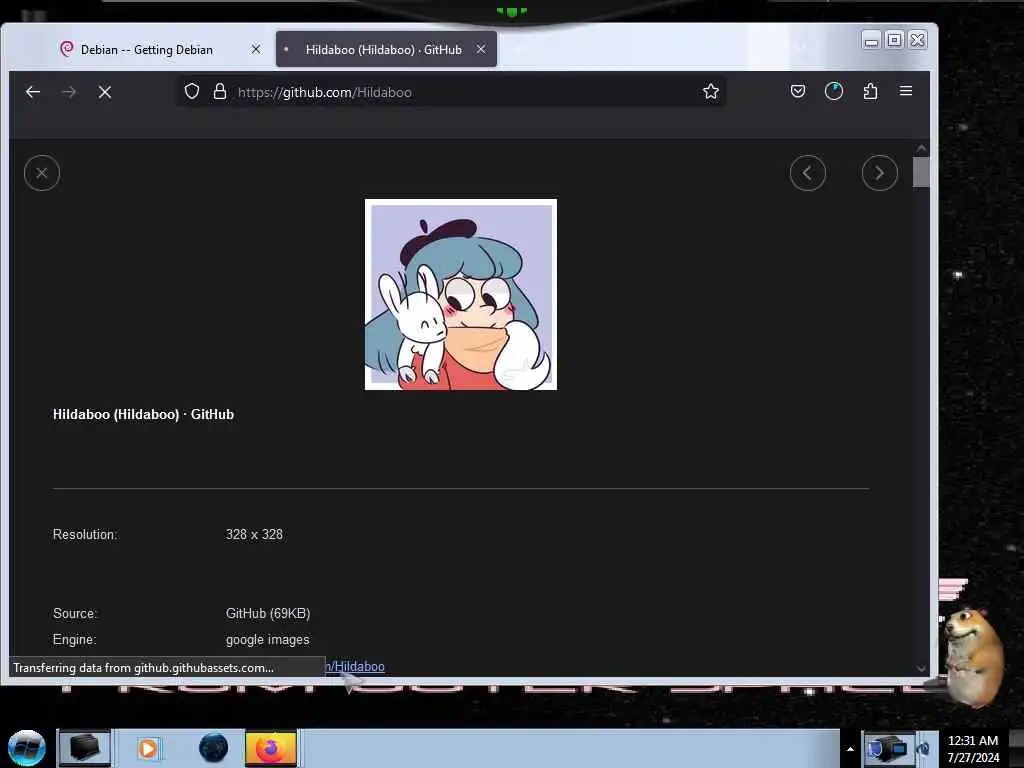Image resolution: width=1024 pixels, height=768 pixels.
Task: Open the Firefox account profile icon
Action: pos(833,91)
